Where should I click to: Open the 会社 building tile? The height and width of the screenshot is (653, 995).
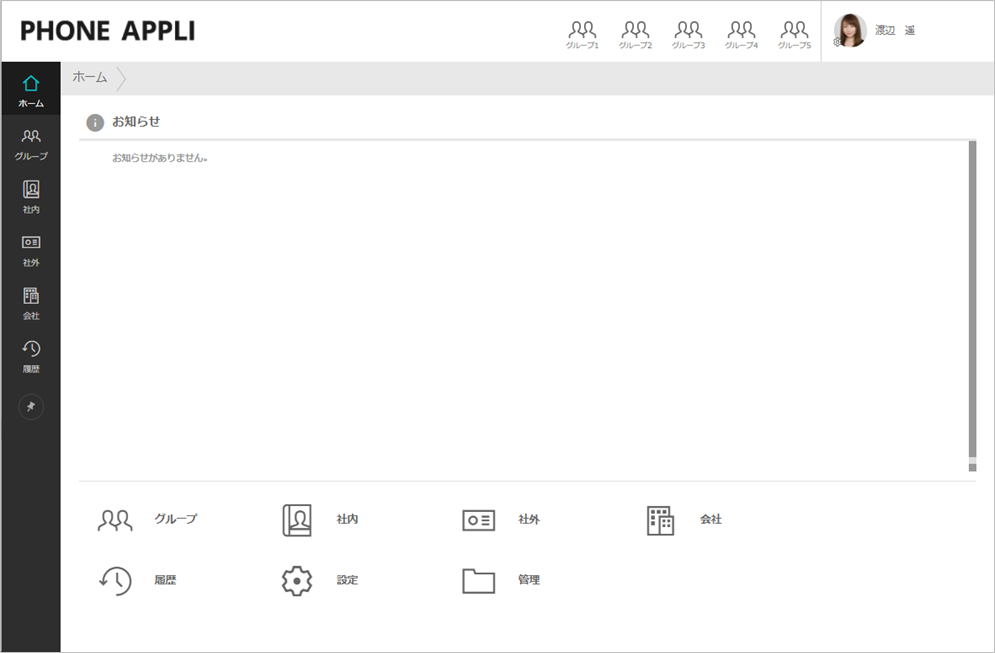click(661, 520)
